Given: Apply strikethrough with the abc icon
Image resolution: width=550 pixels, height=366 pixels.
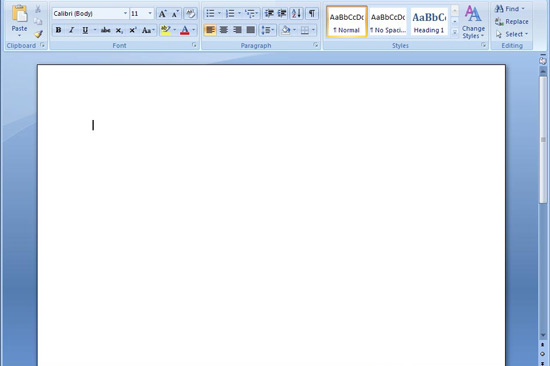Looking at the screenshot, I should (105, 31).
